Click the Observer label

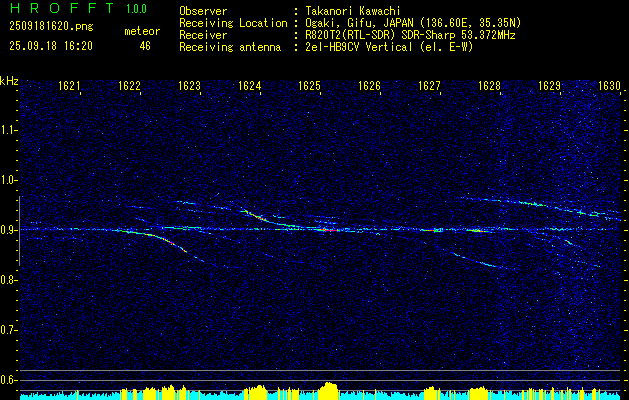coord(203,11)
